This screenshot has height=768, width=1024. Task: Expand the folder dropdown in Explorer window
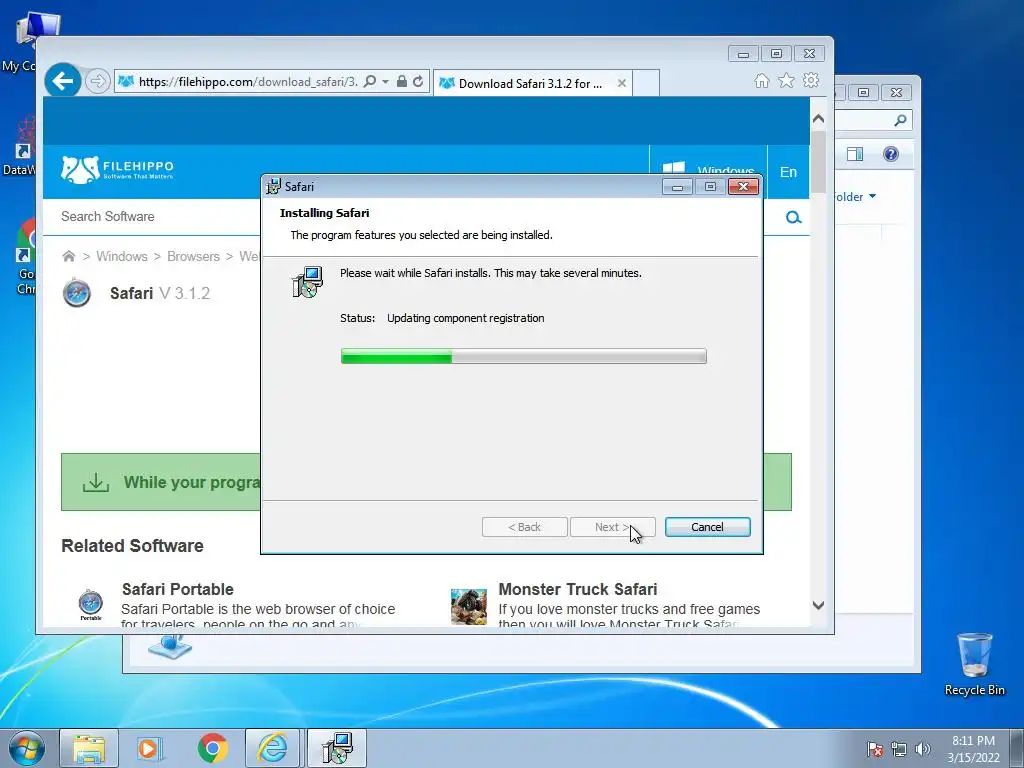pyautogui.click(x=872, y=197)
